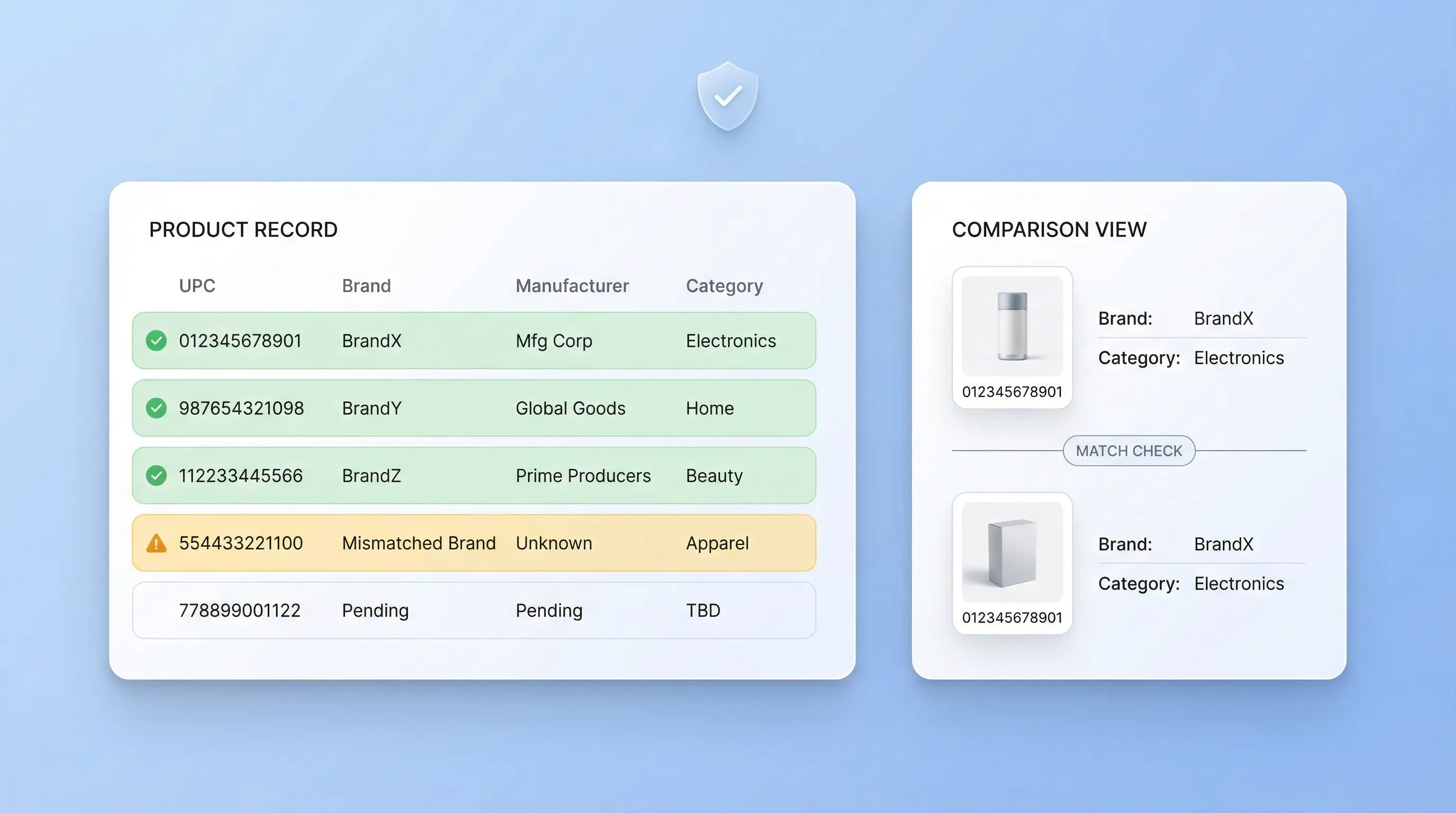Sort by the UPC column header

pos(197,286)
